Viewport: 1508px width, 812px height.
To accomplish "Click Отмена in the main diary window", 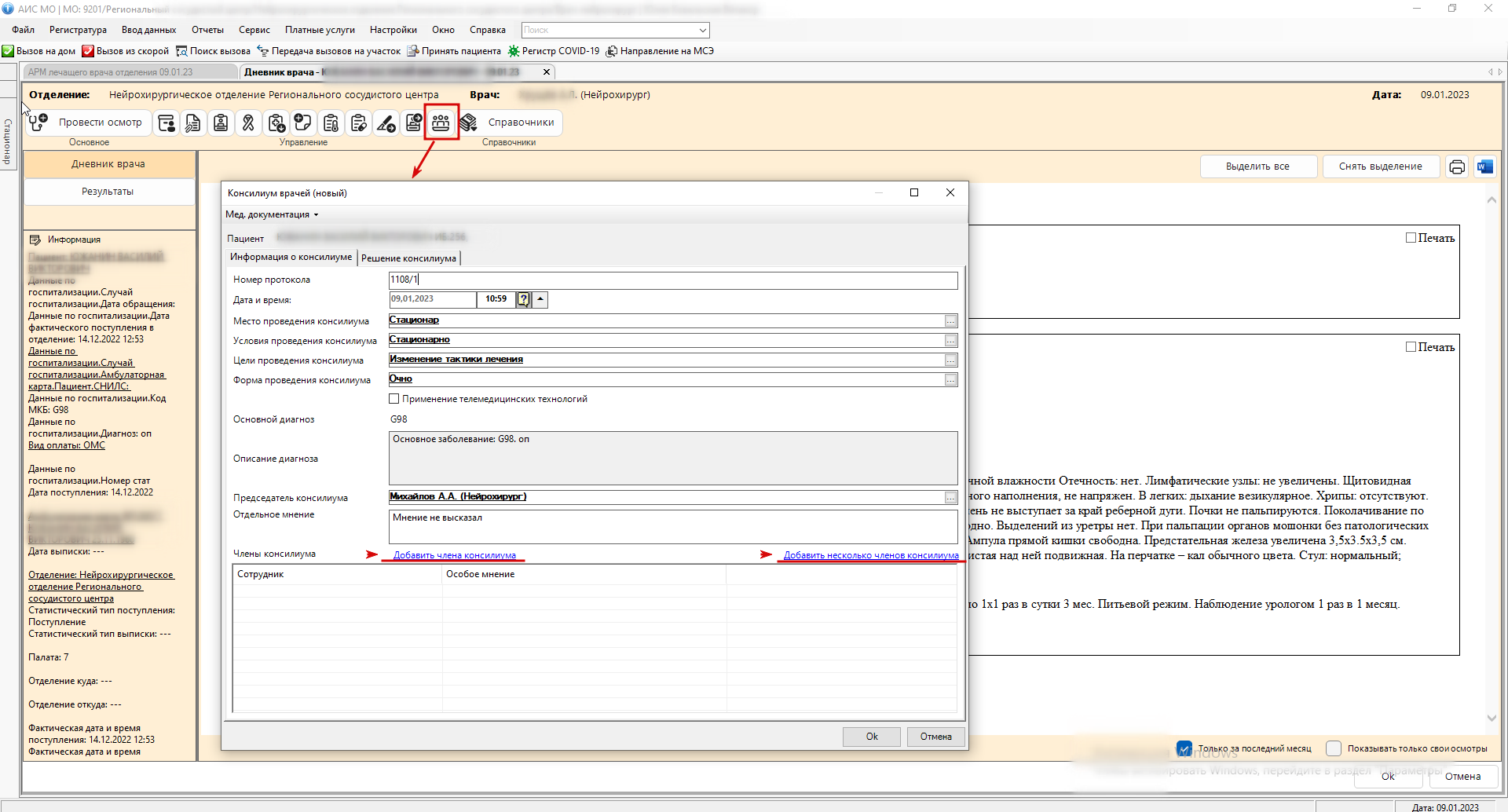I will pyautogui.click(x=1463, y=777).
